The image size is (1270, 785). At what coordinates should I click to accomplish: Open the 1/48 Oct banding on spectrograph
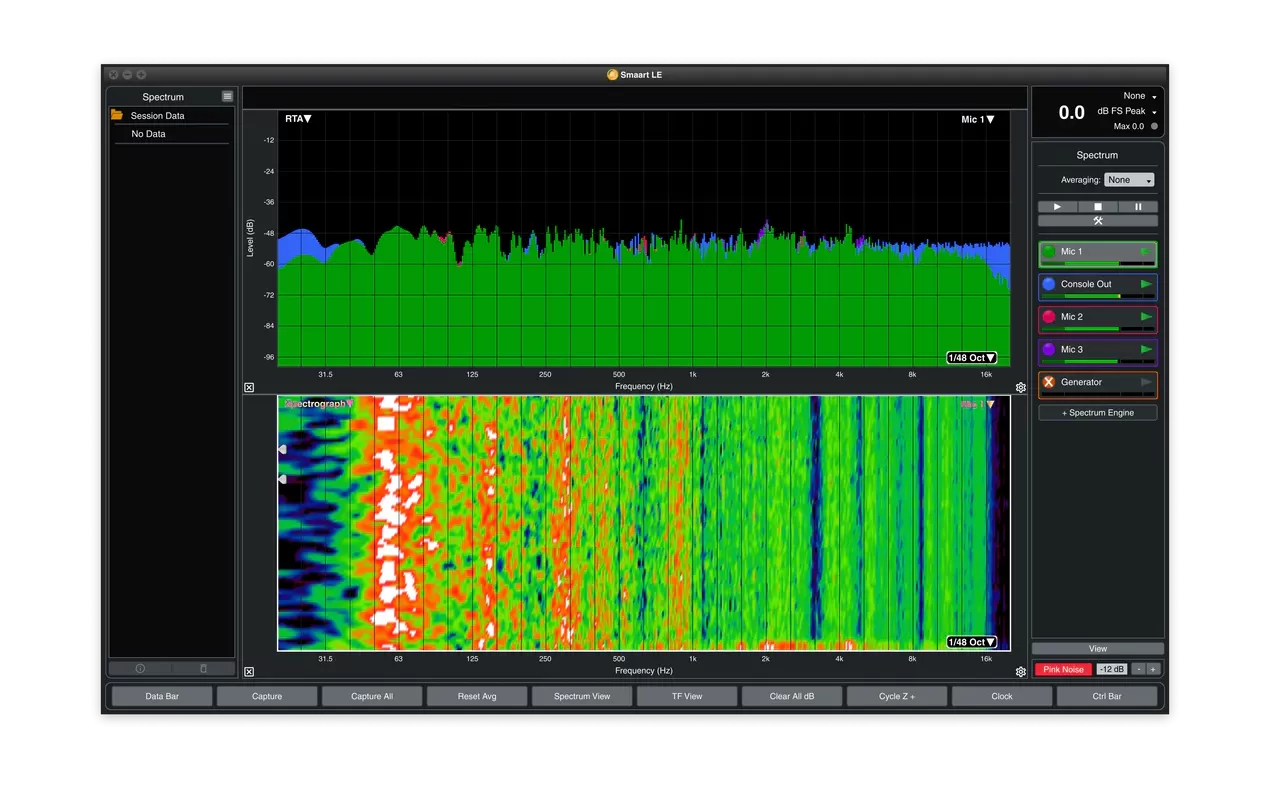(972, 642)
